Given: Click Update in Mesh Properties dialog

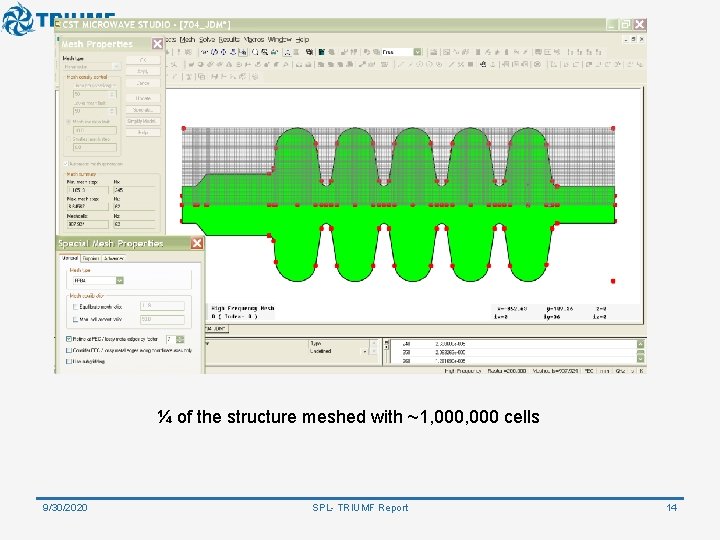Looking at the screenshot, I should coord(143,98).
